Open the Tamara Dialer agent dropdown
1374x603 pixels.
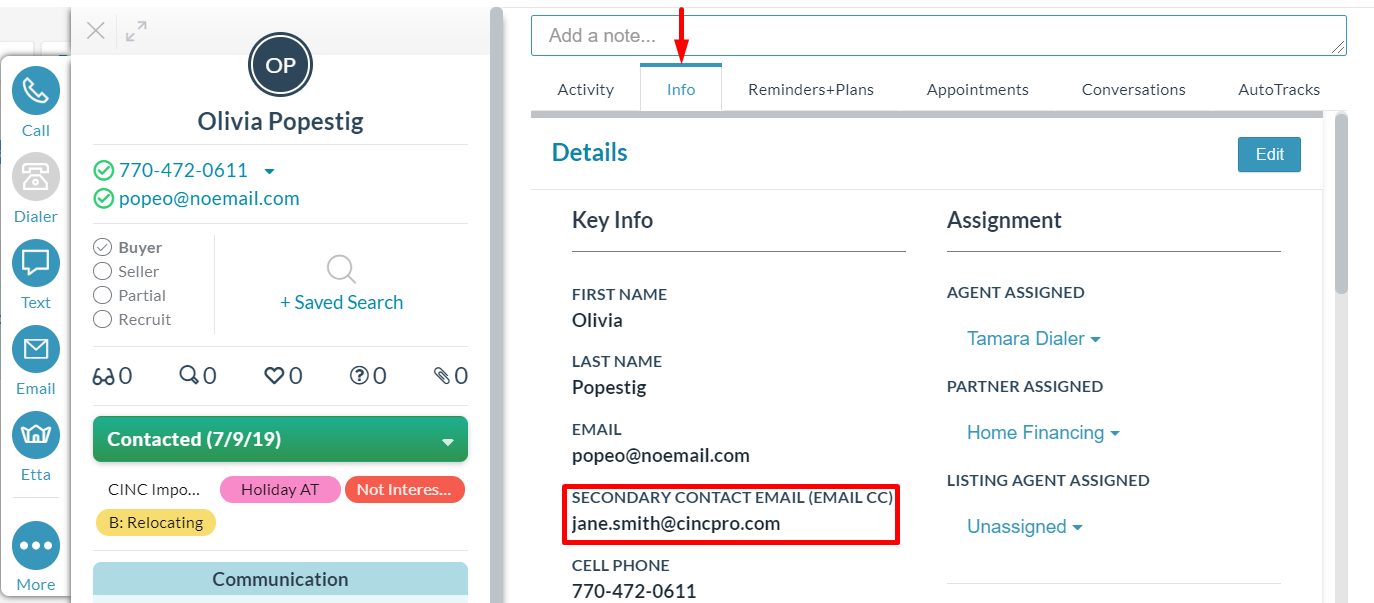[1033, 339]
